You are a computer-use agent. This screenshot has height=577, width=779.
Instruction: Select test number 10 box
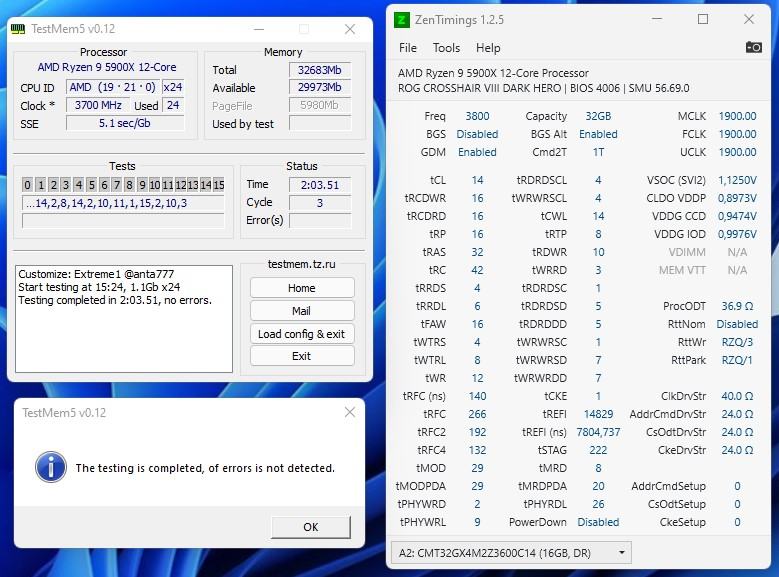[155, 185]
